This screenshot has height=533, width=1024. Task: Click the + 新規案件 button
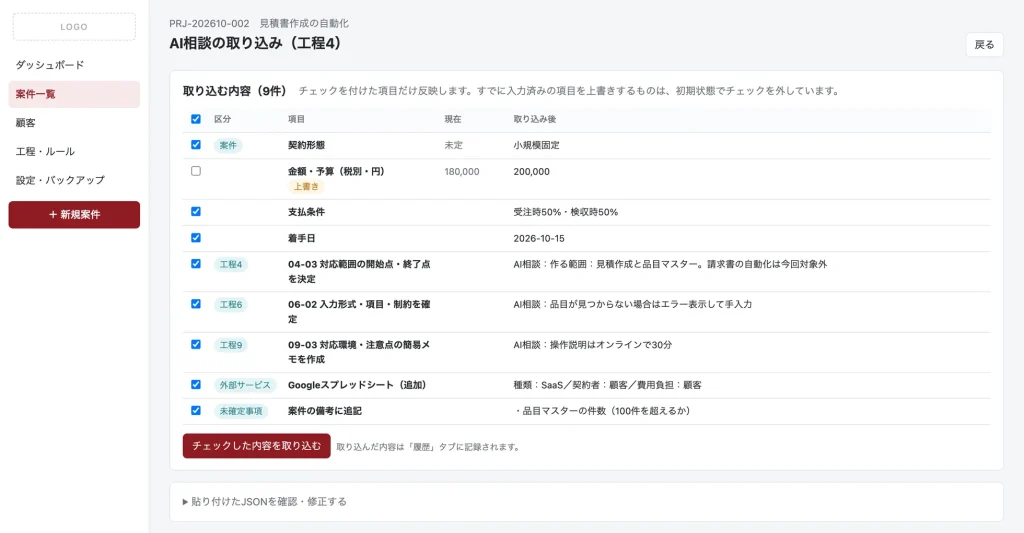[x=74, y=215]
